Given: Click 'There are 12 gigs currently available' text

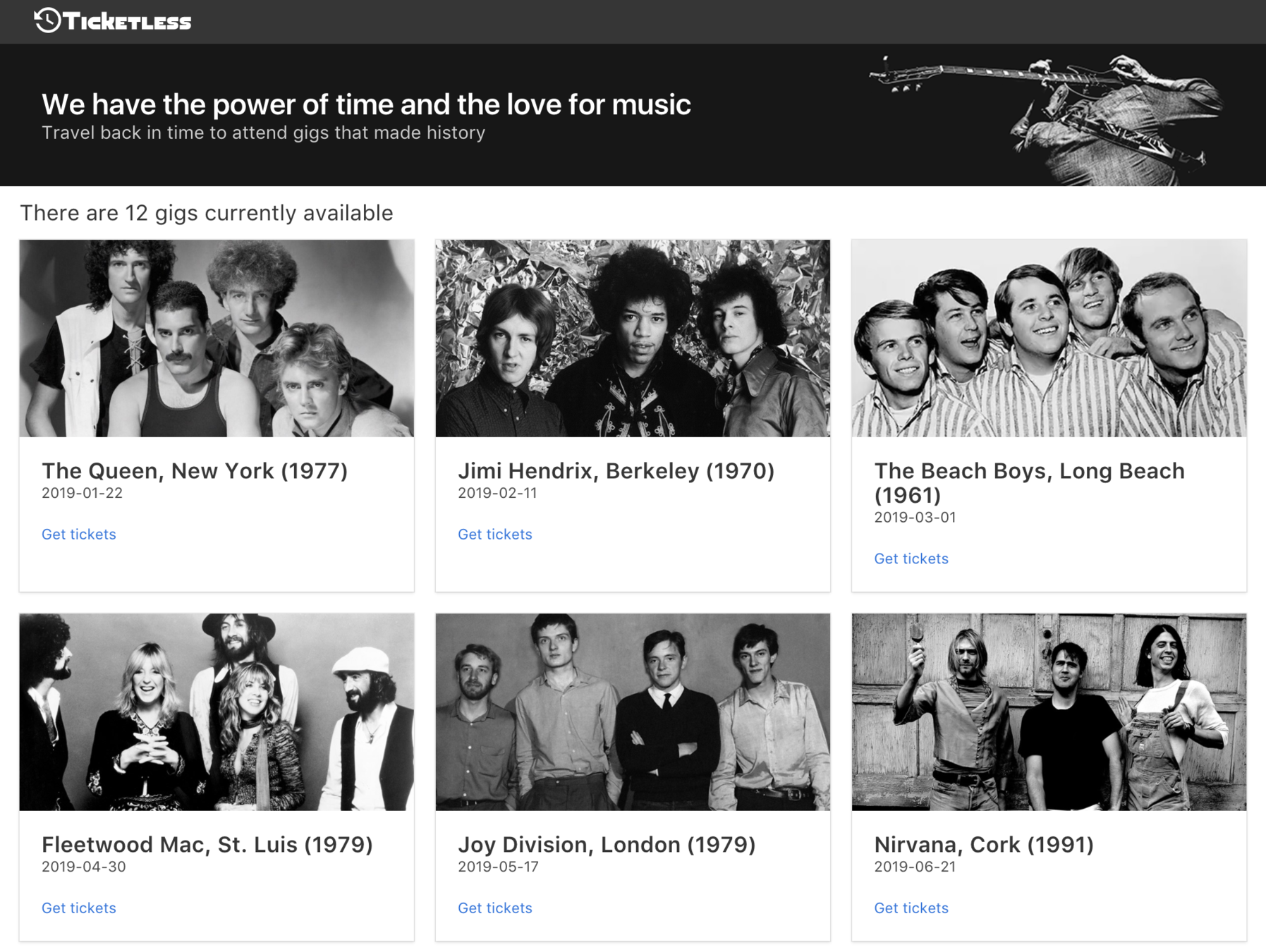Looking at the screenshot, I should 206,213.
